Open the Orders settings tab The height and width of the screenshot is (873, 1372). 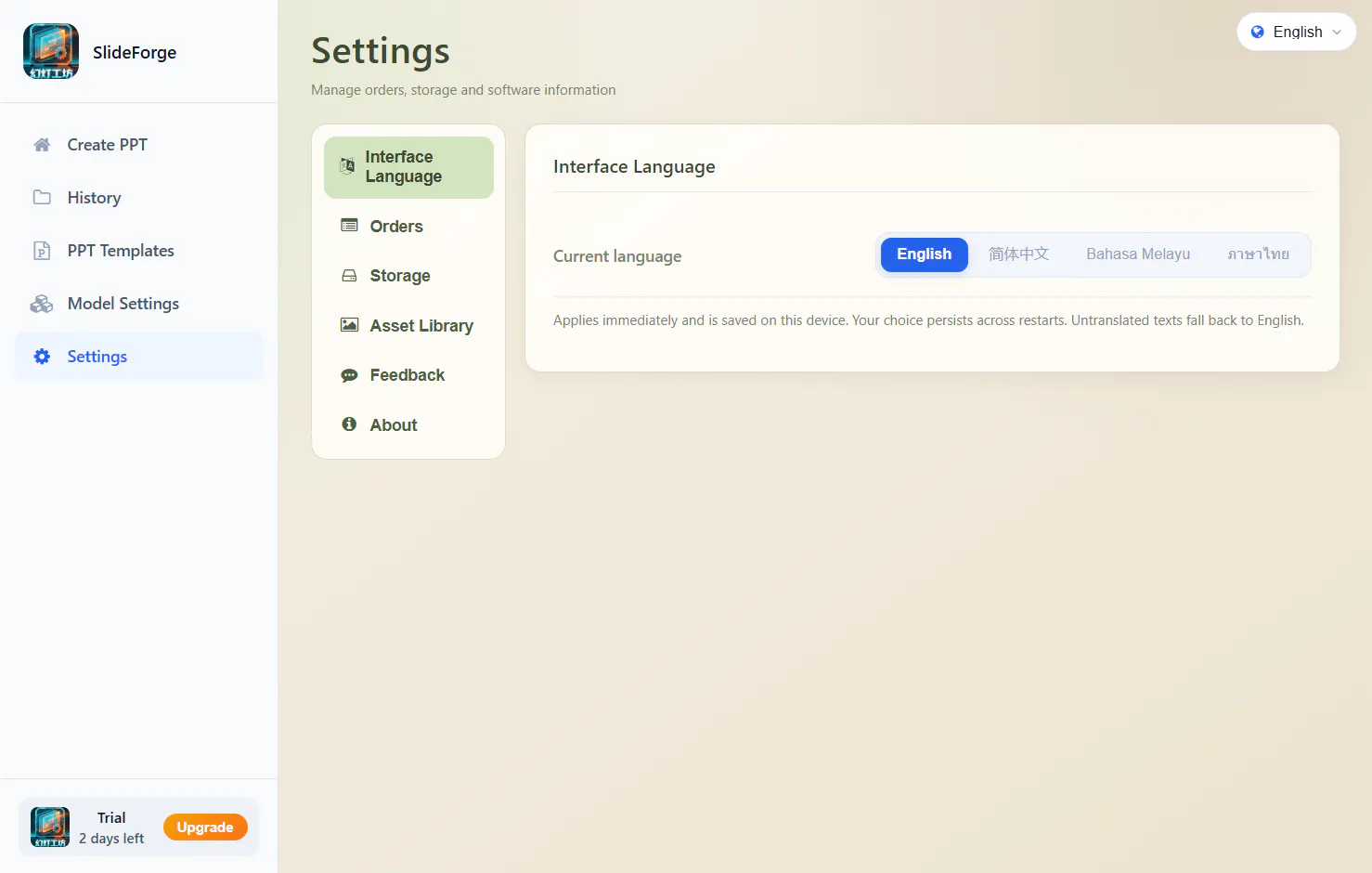(408, 227)
